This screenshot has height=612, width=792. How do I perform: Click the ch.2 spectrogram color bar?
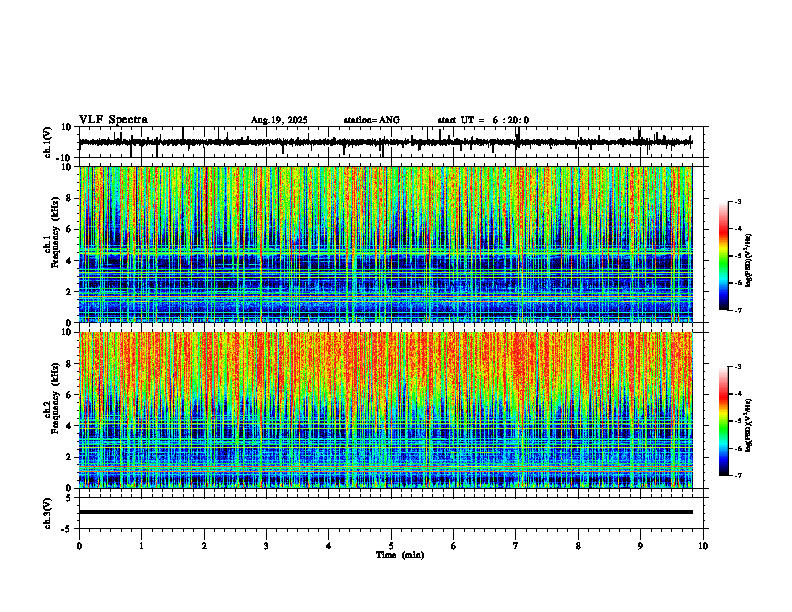(x=724, y=421)
